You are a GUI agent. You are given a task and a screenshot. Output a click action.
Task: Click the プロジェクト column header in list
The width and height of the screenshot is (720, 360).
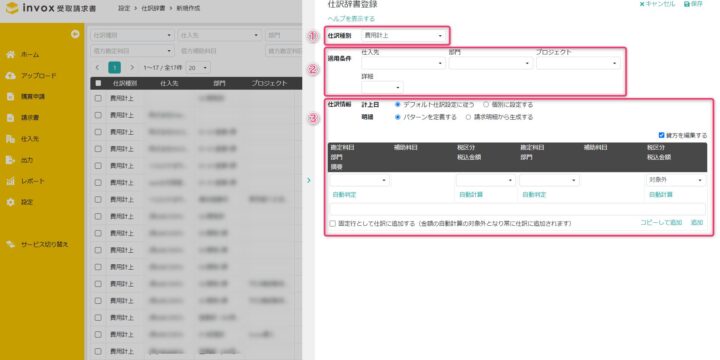(x=269, y=83)
